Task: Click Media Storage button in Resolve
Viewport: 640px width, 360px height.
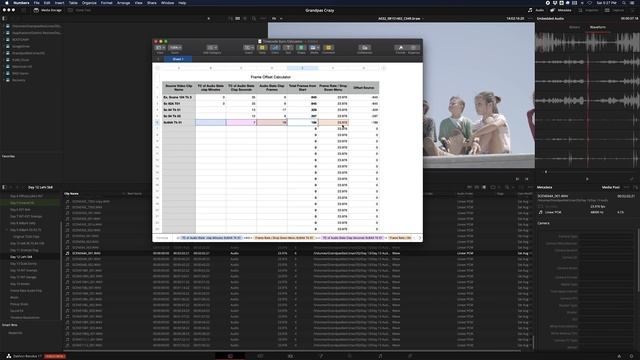Action: (x=48, y=10)
